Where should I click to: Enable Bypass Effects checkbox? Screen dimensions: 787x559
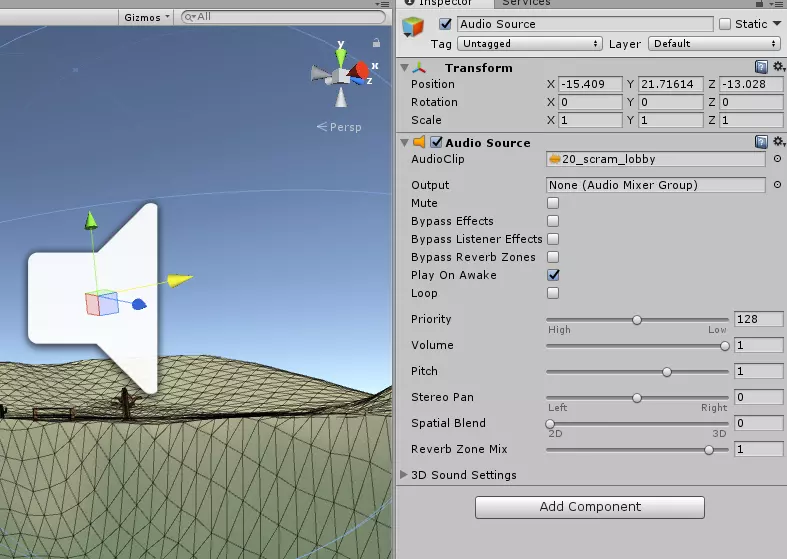pyautogui.click(x=553, y=221)
